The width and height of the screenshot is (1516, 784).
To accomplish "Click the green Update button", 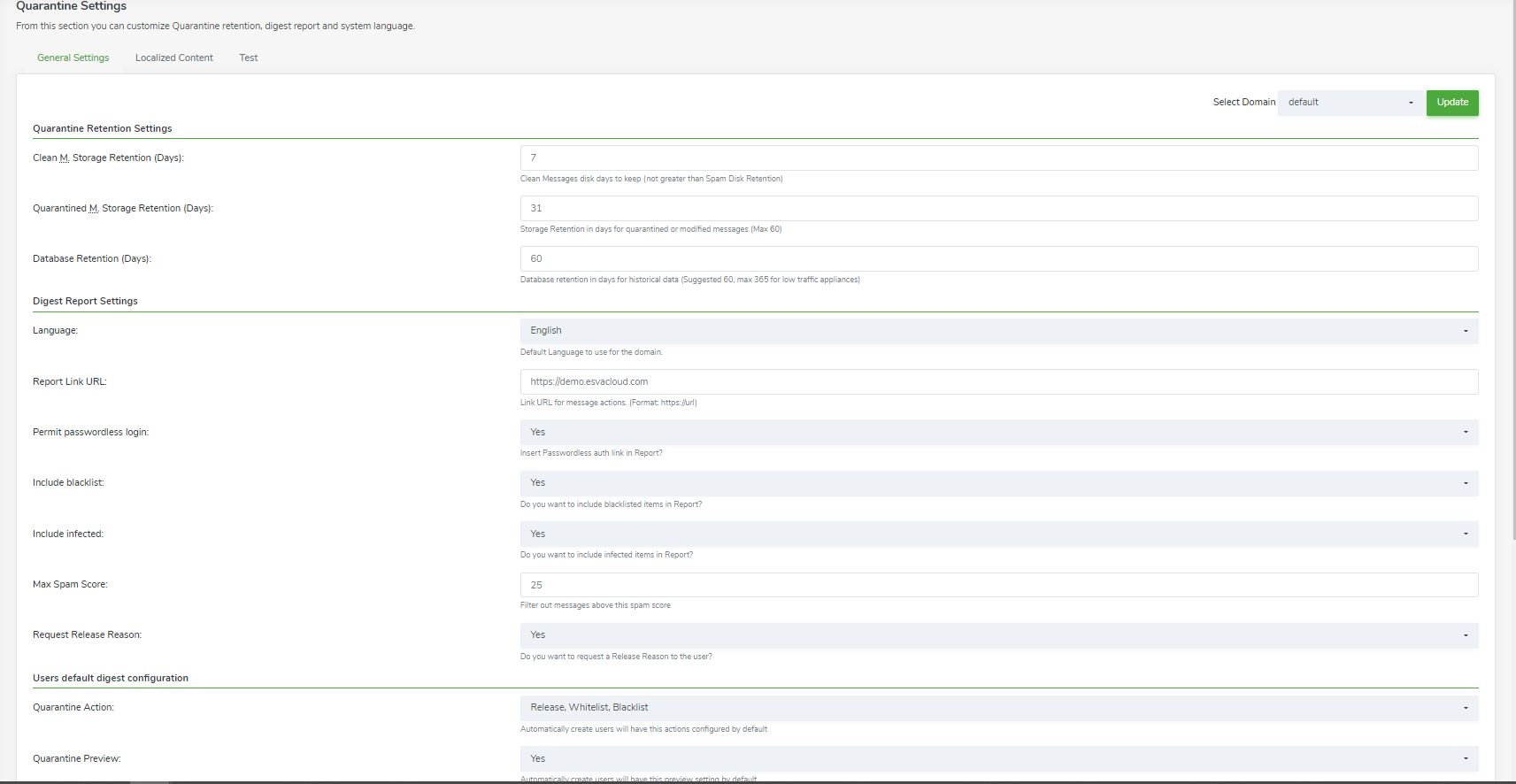I will pos(1452,103).
